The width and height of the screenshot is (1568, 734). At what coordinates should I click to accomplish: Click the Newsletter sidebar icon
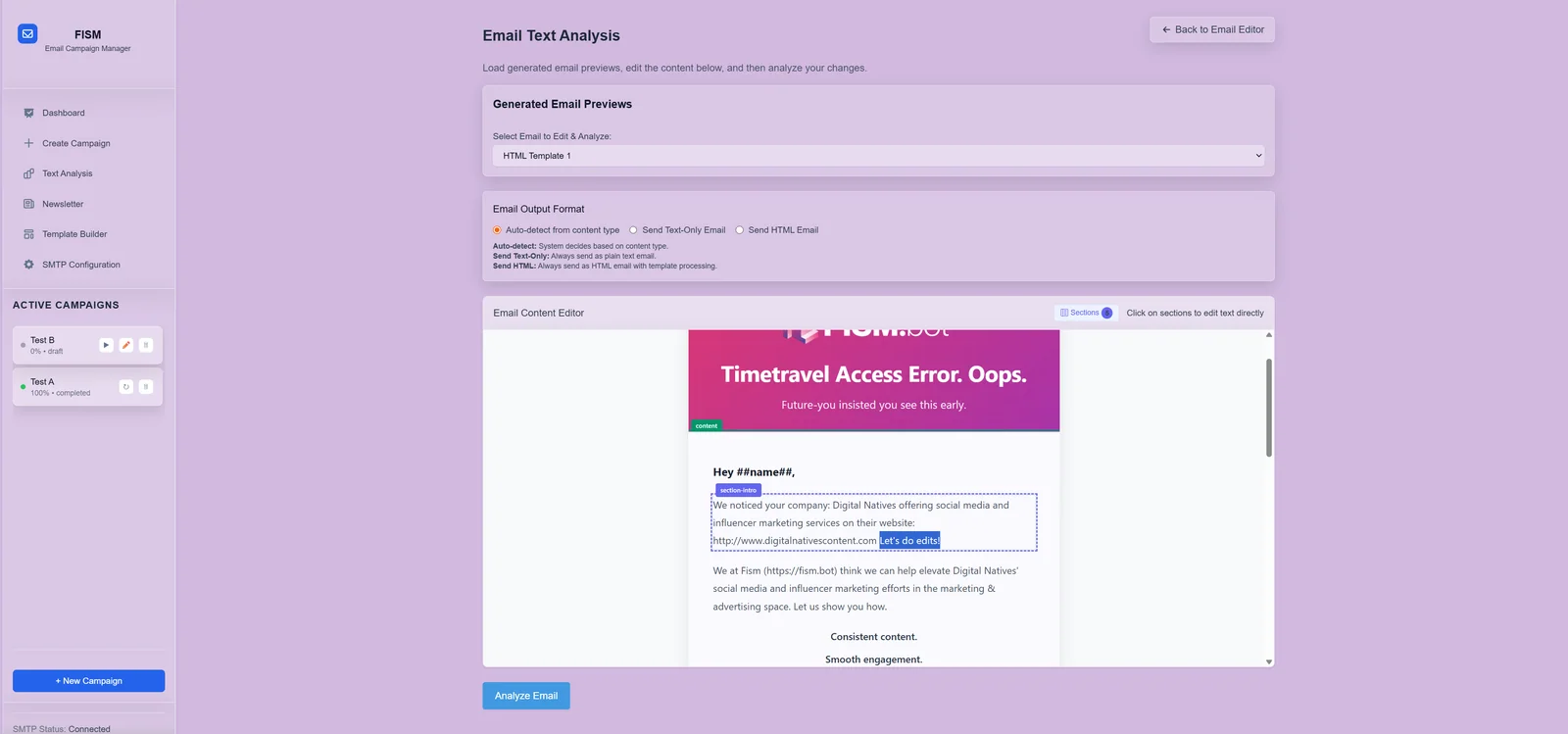(x=28, y=204)
